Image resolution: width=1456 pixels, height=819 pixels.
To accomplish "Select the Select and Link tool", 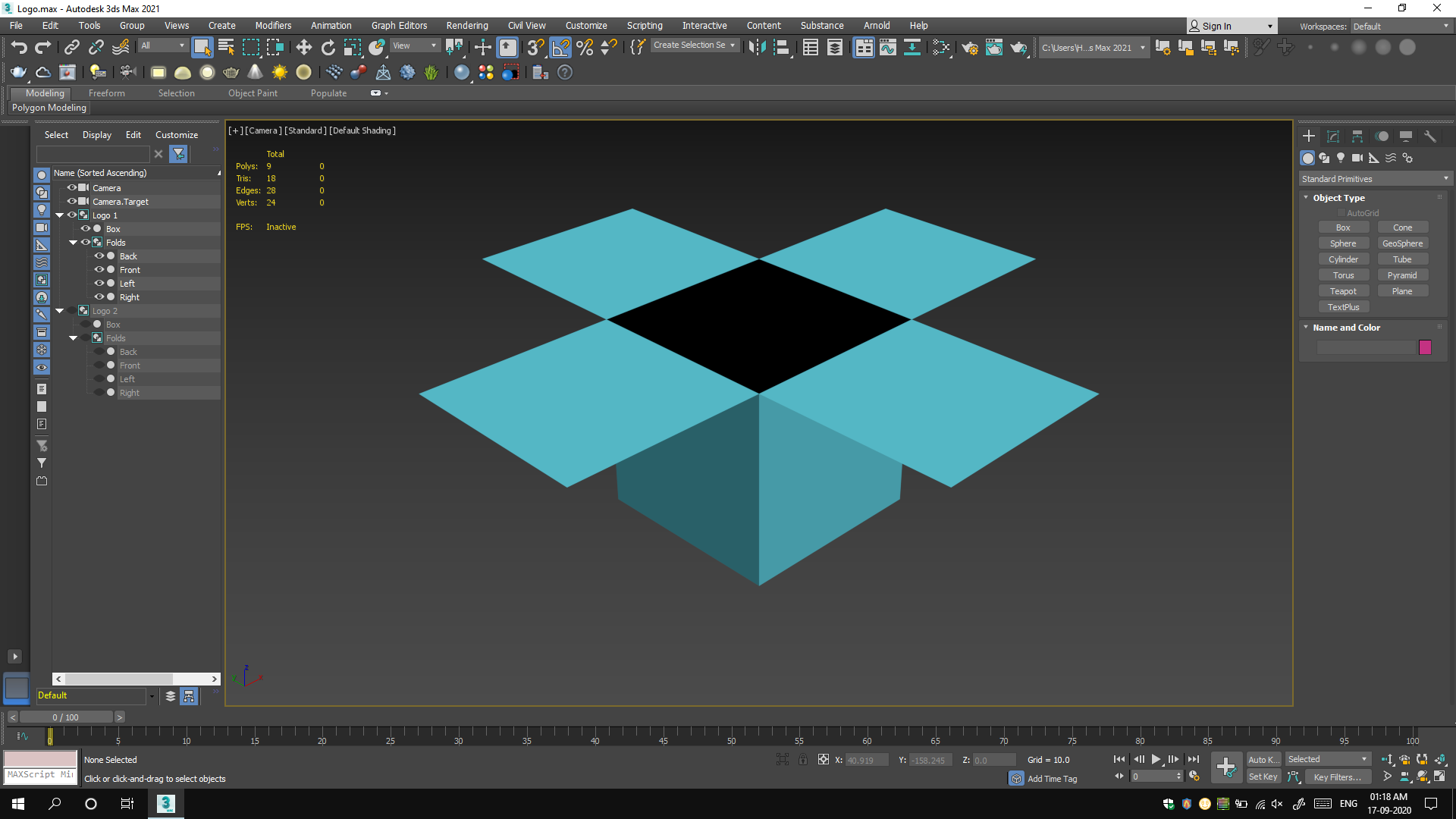I will (71, 48).
